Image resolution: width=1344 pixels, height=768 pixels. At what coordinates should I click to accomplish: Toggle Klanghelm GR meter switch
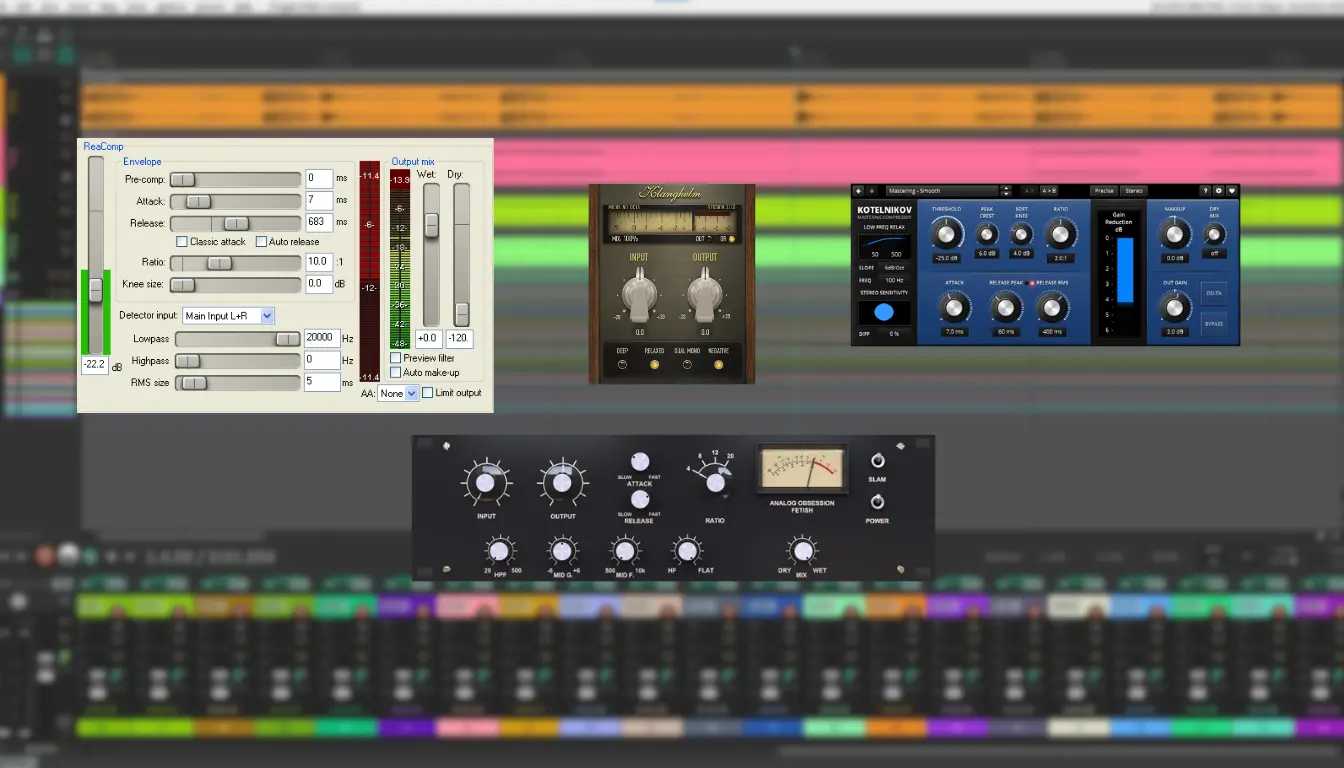[x=732, y=239]
